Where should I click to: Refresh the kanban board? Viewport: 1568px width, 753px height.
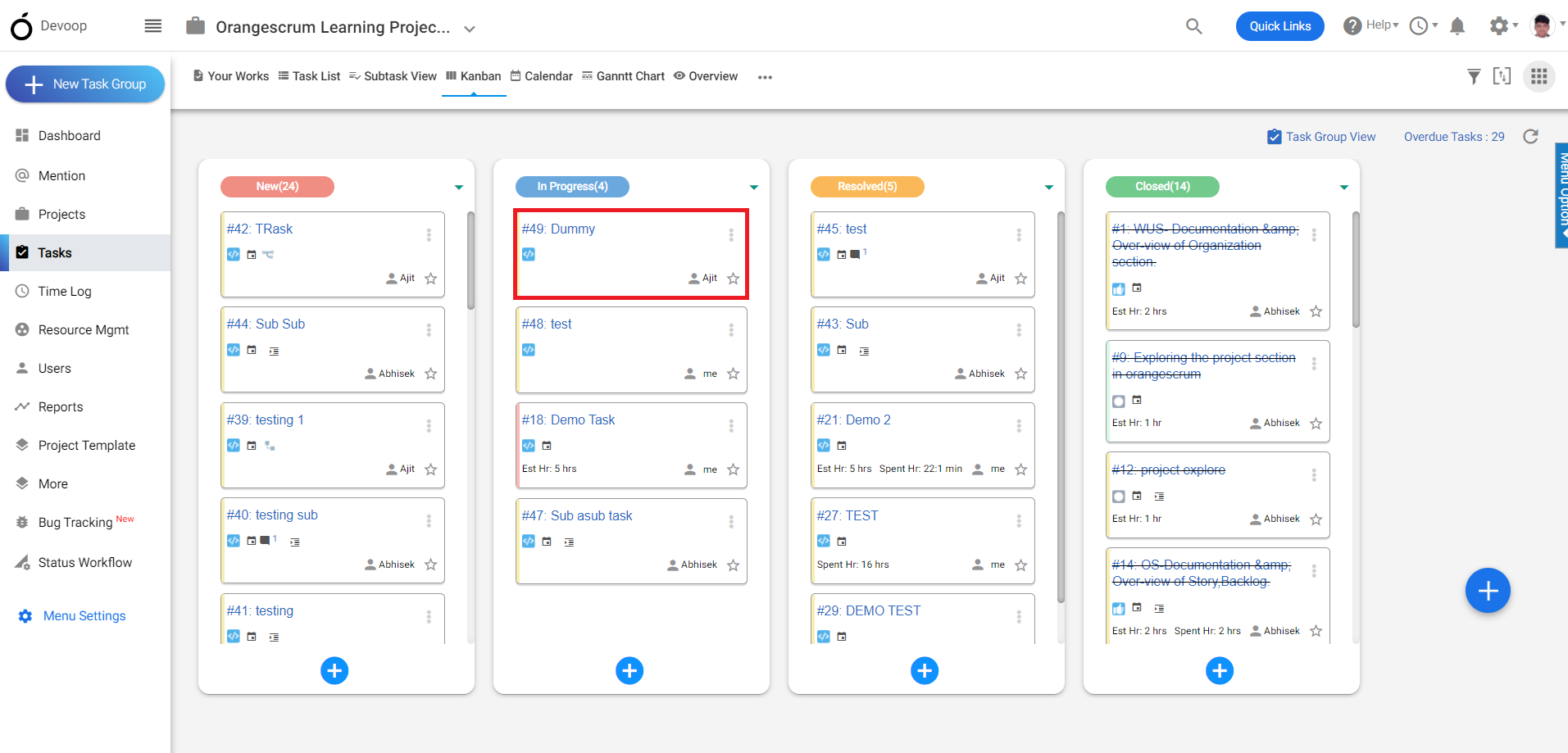click(x=1530, y=137)
